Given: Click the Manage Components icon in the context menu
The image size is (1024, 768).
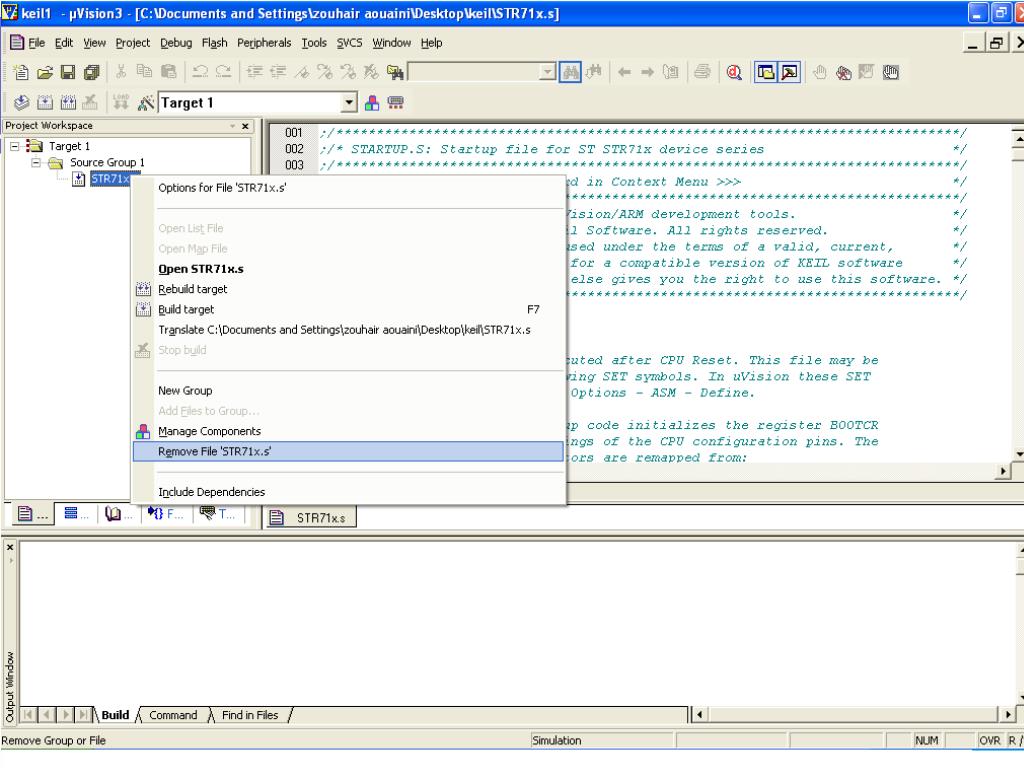Looking at the screenshot, I should (143, 432).
